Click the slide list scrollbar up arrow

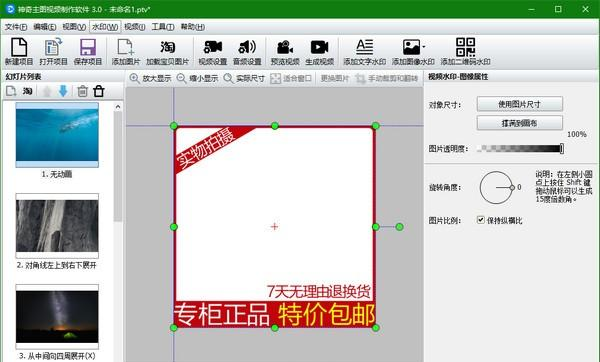tap(118, 107)
